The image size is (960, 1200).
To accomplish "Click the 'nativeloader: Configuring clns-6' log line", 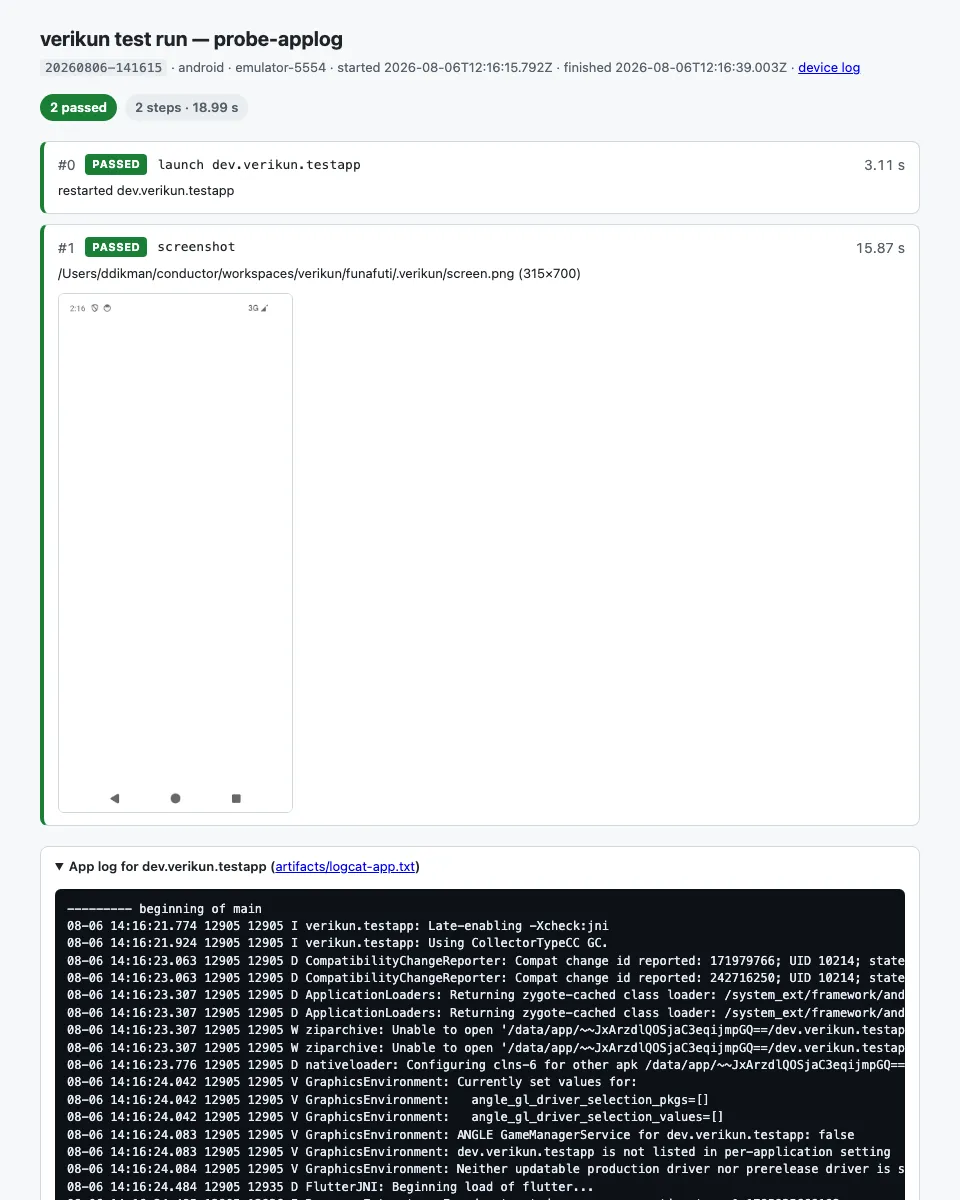I will [x=486, y=1064].
